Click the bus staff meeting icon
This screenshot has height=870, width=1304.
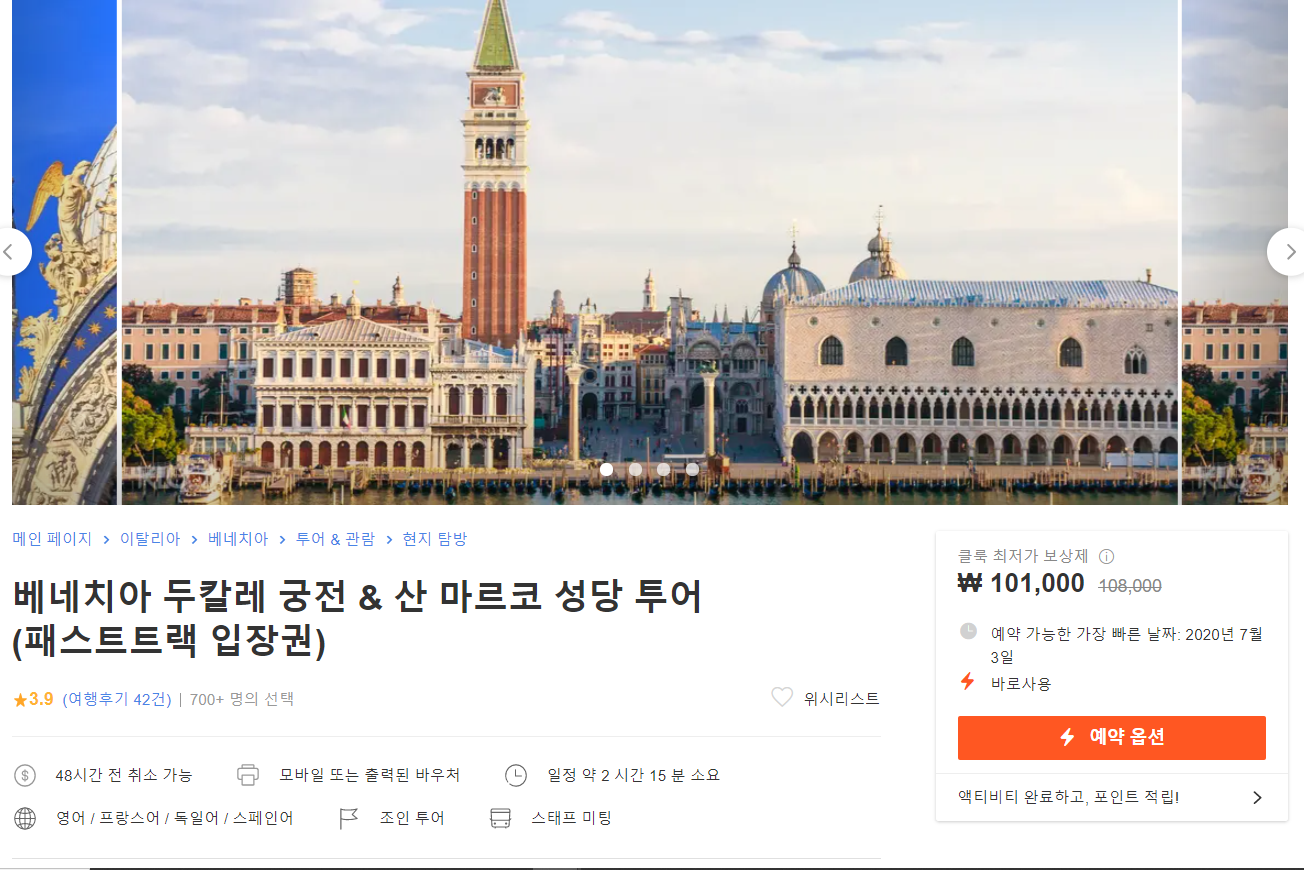point(500,818)
